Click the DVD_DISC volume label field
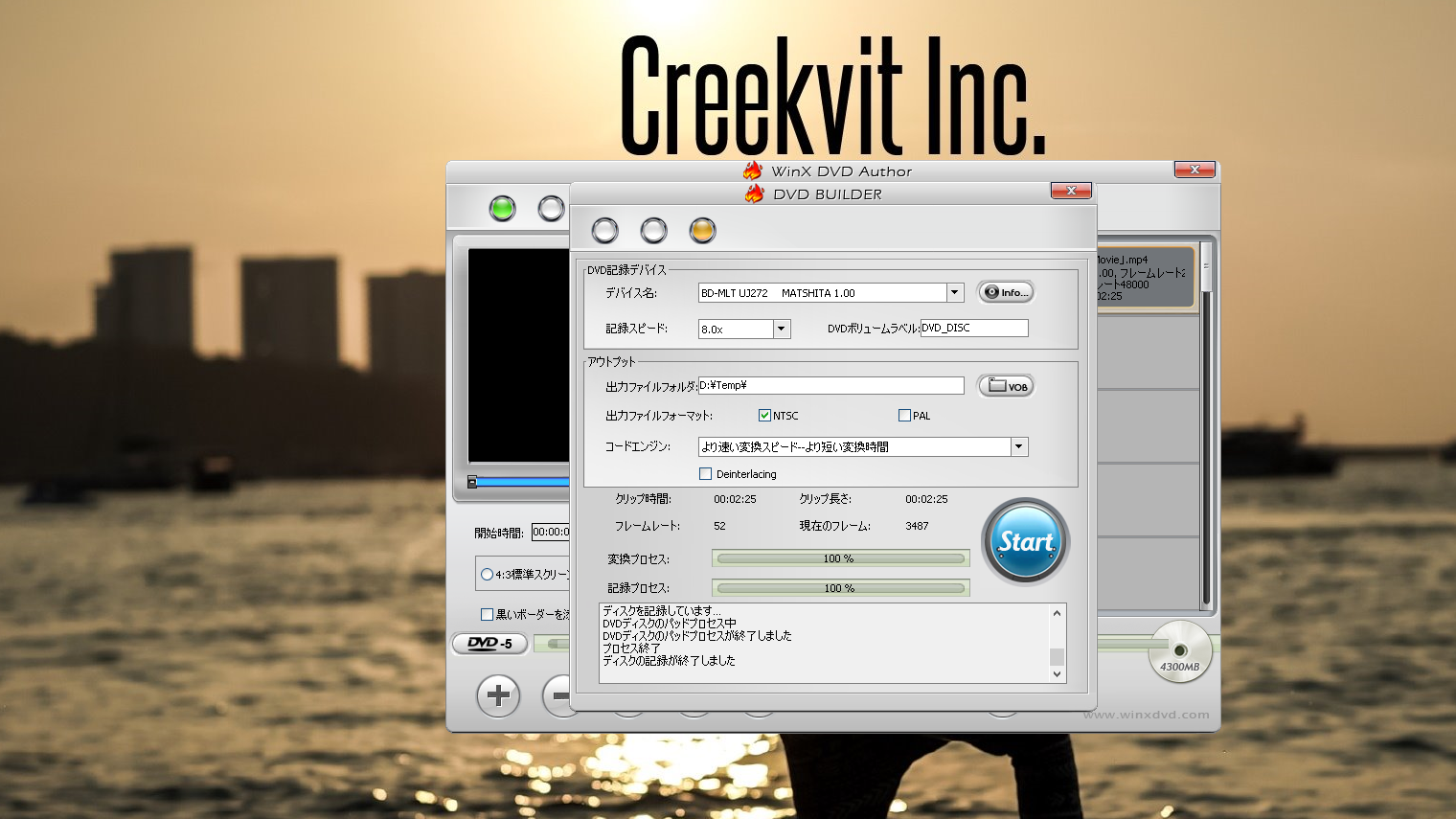The height and width of the screenshot is (819, 1456). pos(974,328)
